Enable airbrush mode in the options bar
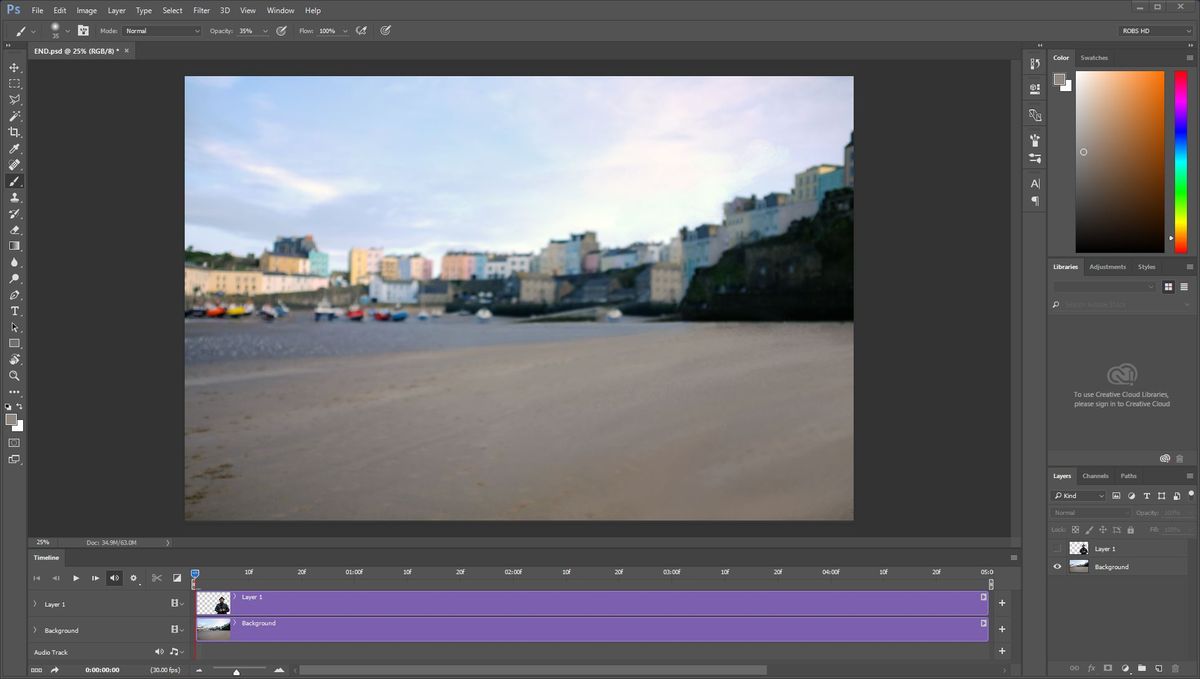Image resolution: width=1200 pixels, height=679 pixels. [361, 30]
